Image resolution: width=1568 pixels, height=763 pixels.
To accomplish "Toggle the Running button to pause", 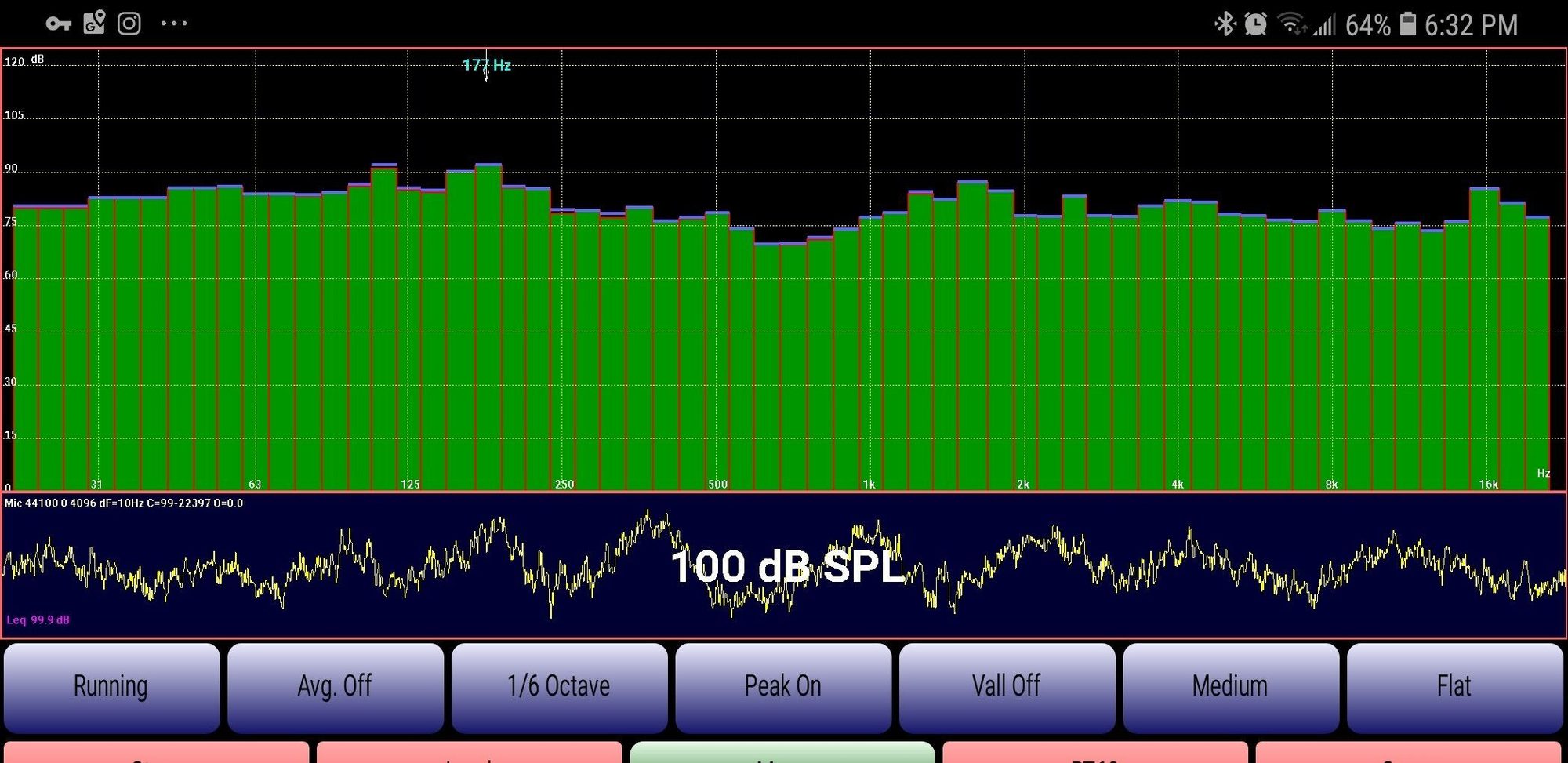I will 111,688.
